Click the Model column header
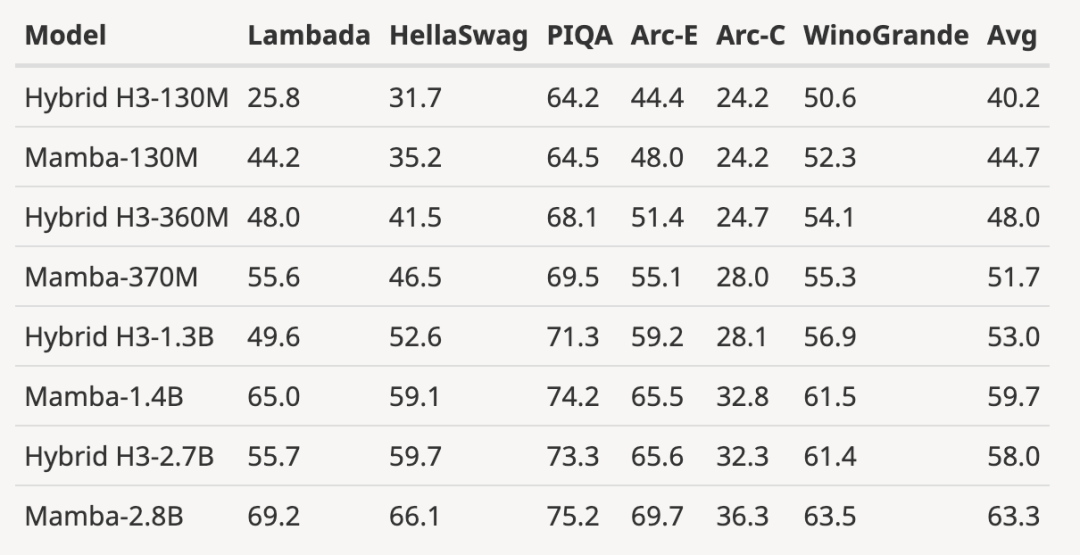The image size is (1080, 555). point(65,37)
